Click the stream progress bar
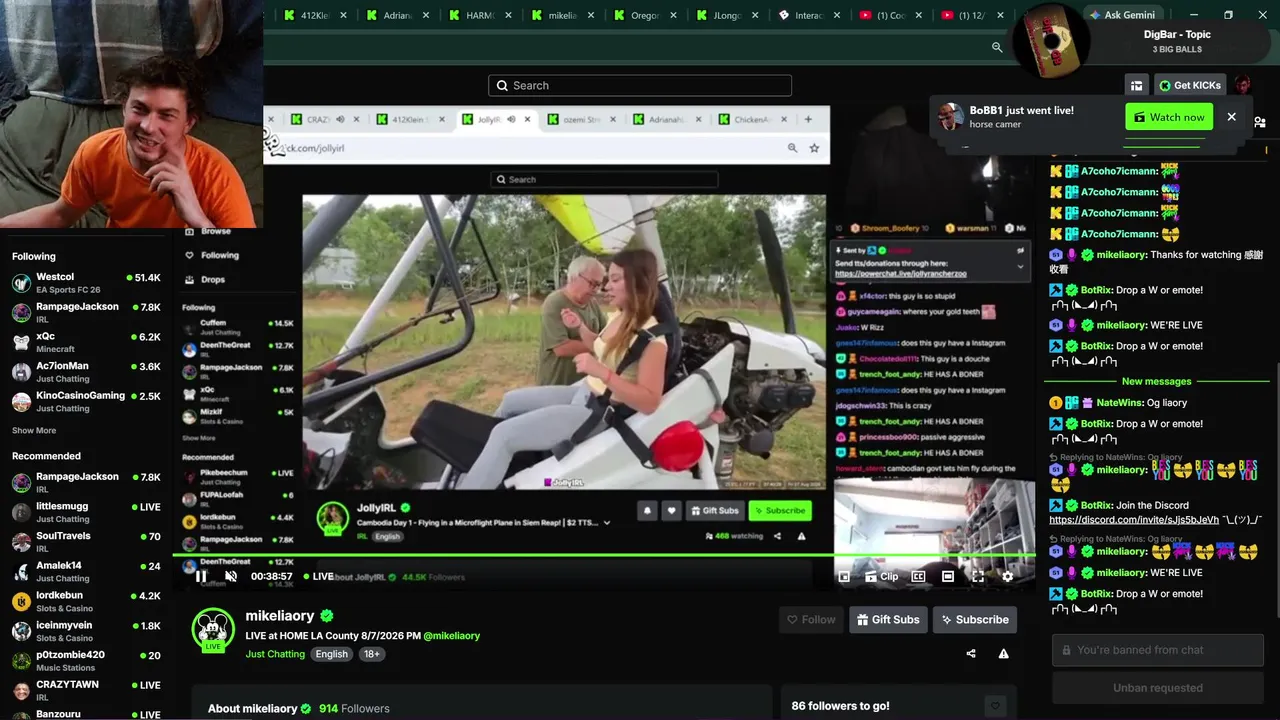The height and width of the screenshot is (720, 1280). [x=605, y=555]
